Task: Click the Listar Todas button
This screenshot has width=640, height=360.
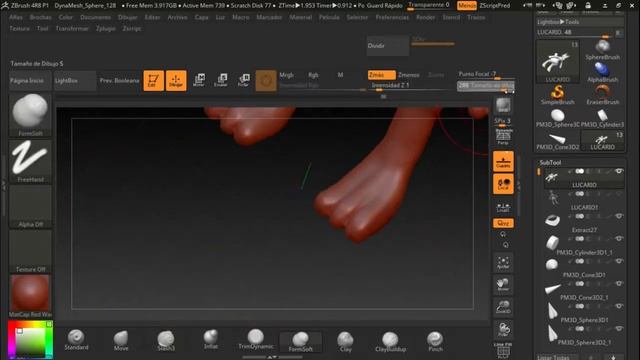Action: (557, 357)
